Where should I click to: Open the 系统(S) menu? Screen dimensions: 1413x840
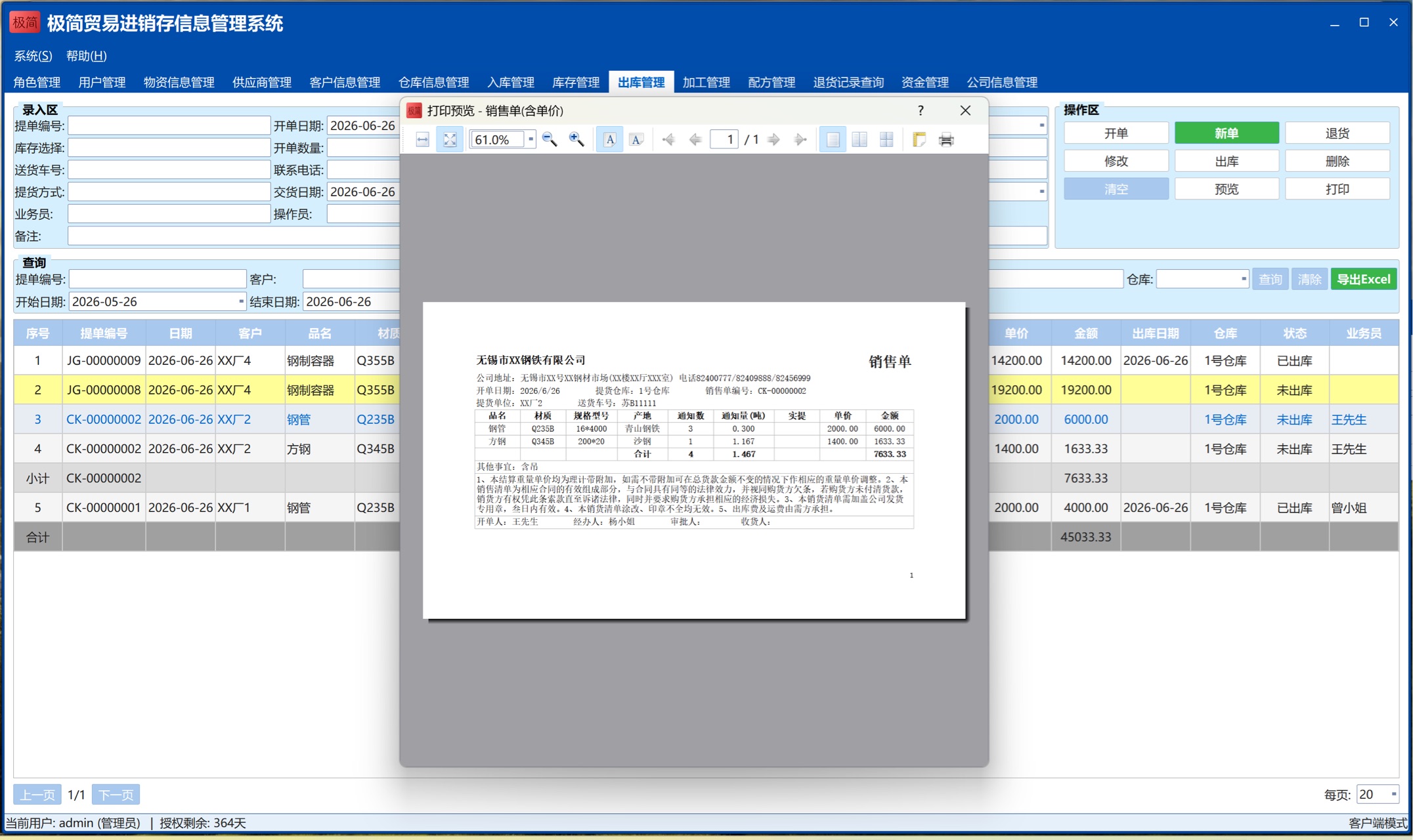(x=33, y=56)
